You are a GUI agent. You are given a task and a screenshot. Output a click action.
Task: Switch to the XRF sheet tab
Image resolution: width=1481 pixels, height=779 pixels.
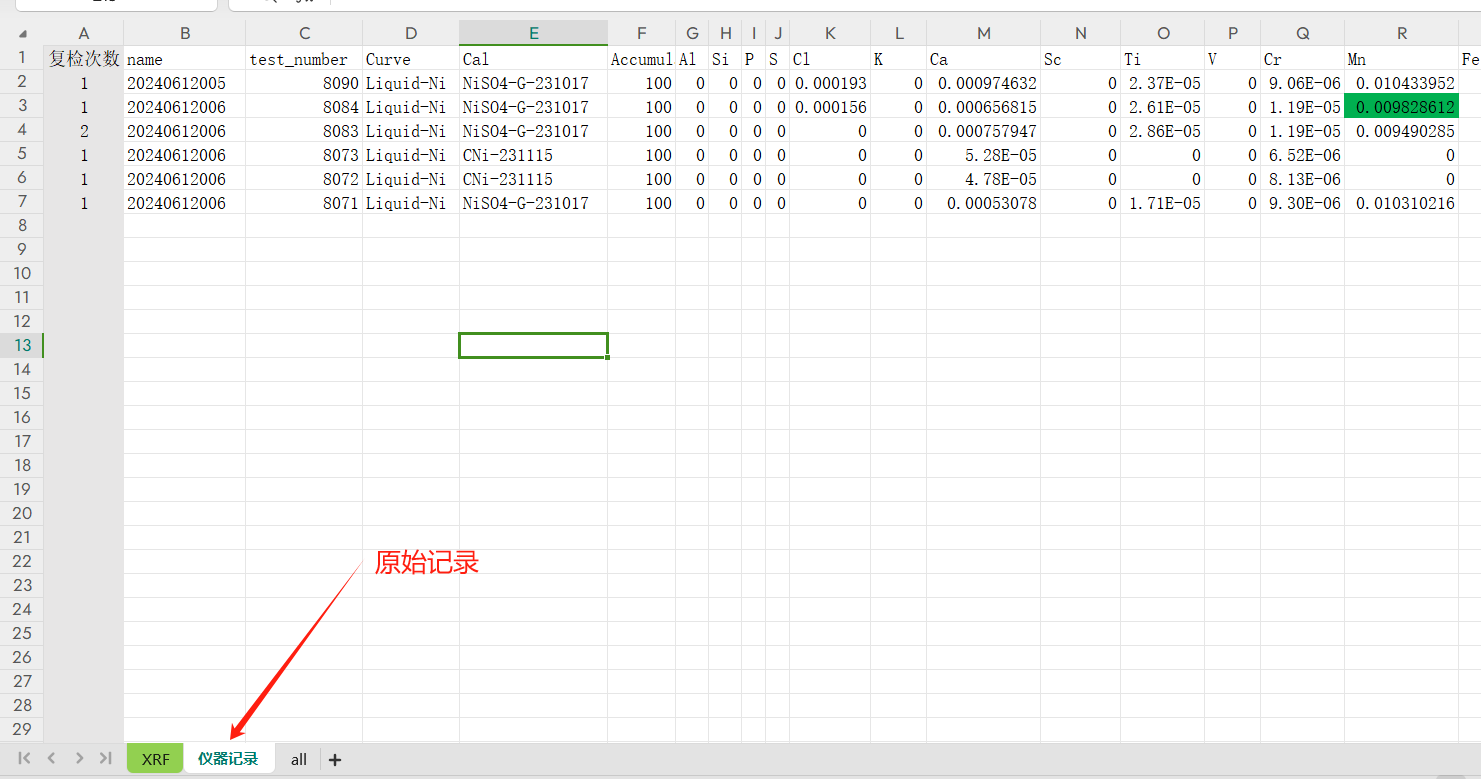click(155, 759)
